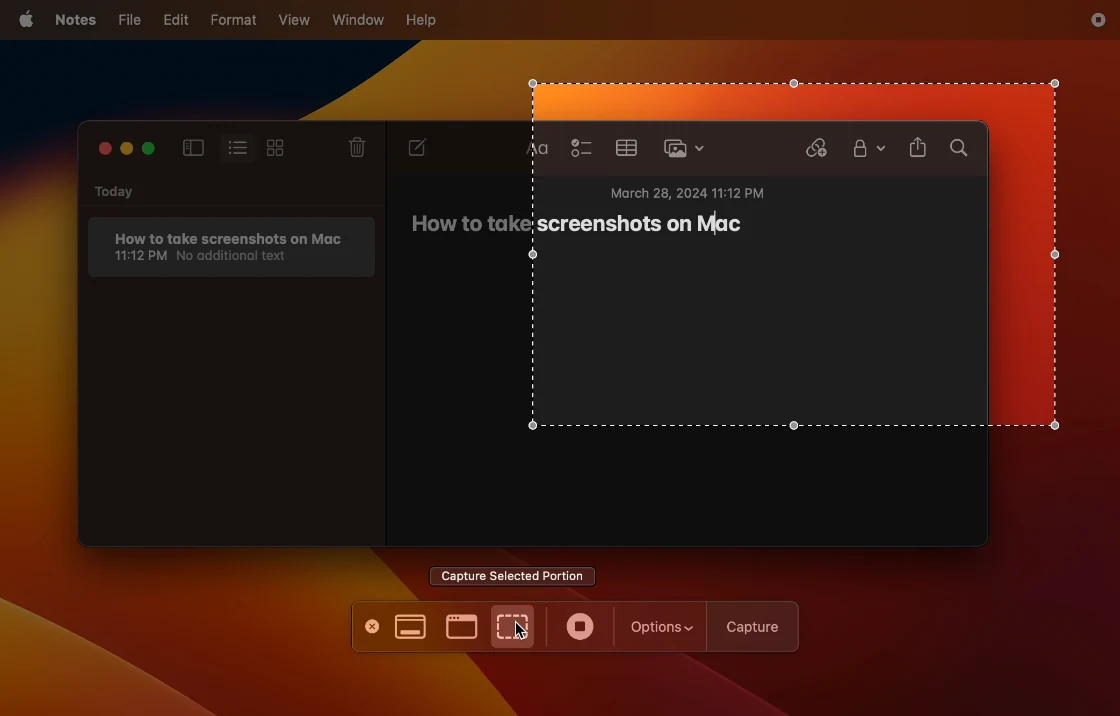Insert a table into the note

coord(626,148)
